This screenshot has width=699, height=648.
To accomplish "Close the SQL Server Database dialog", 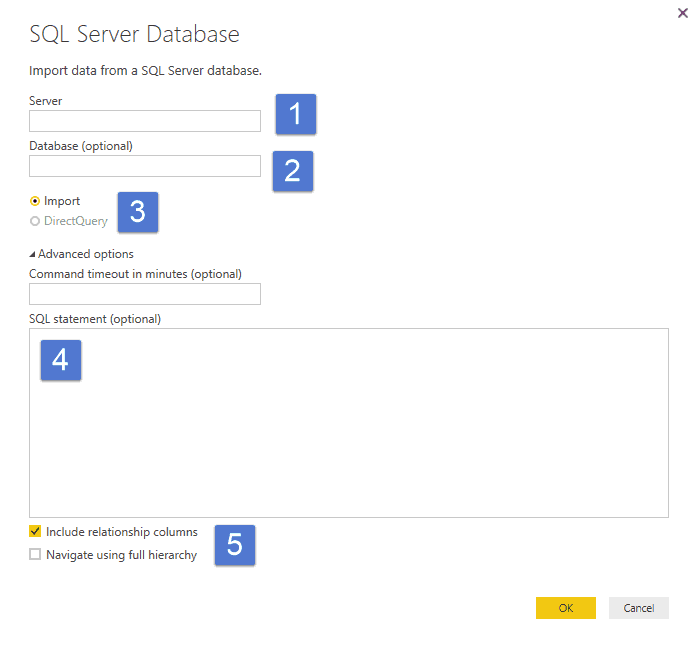I will pyautogui.click(x=682, y=13).
